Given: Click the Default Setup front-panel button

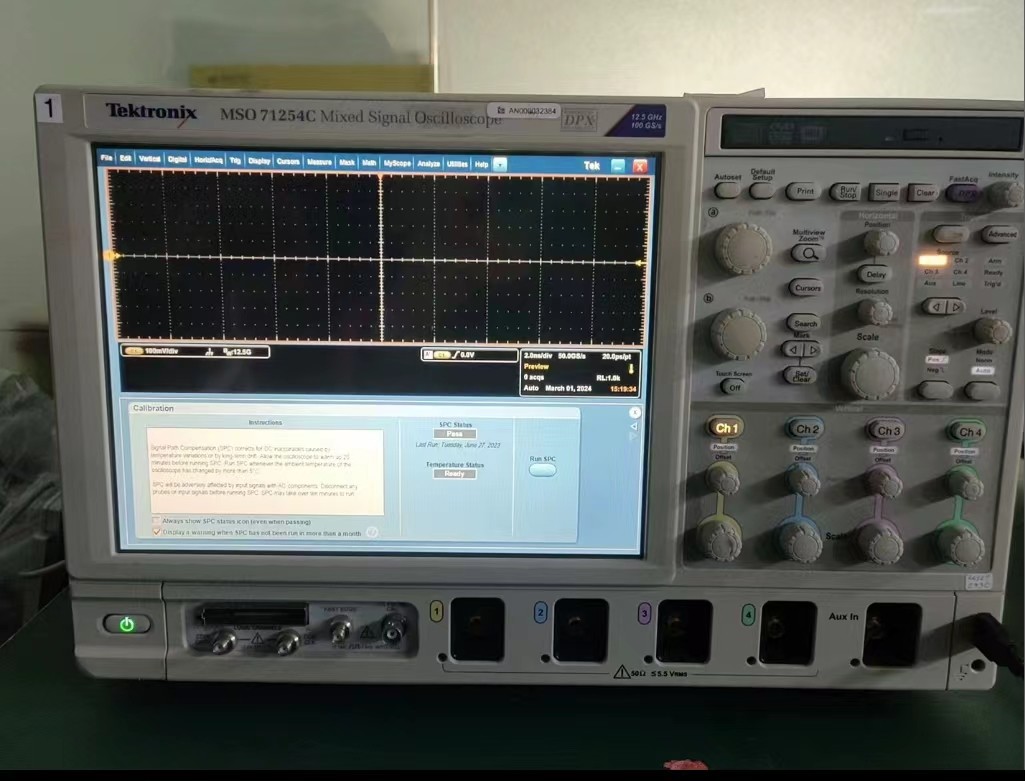Looking at the screenshot, I should 762,190.
